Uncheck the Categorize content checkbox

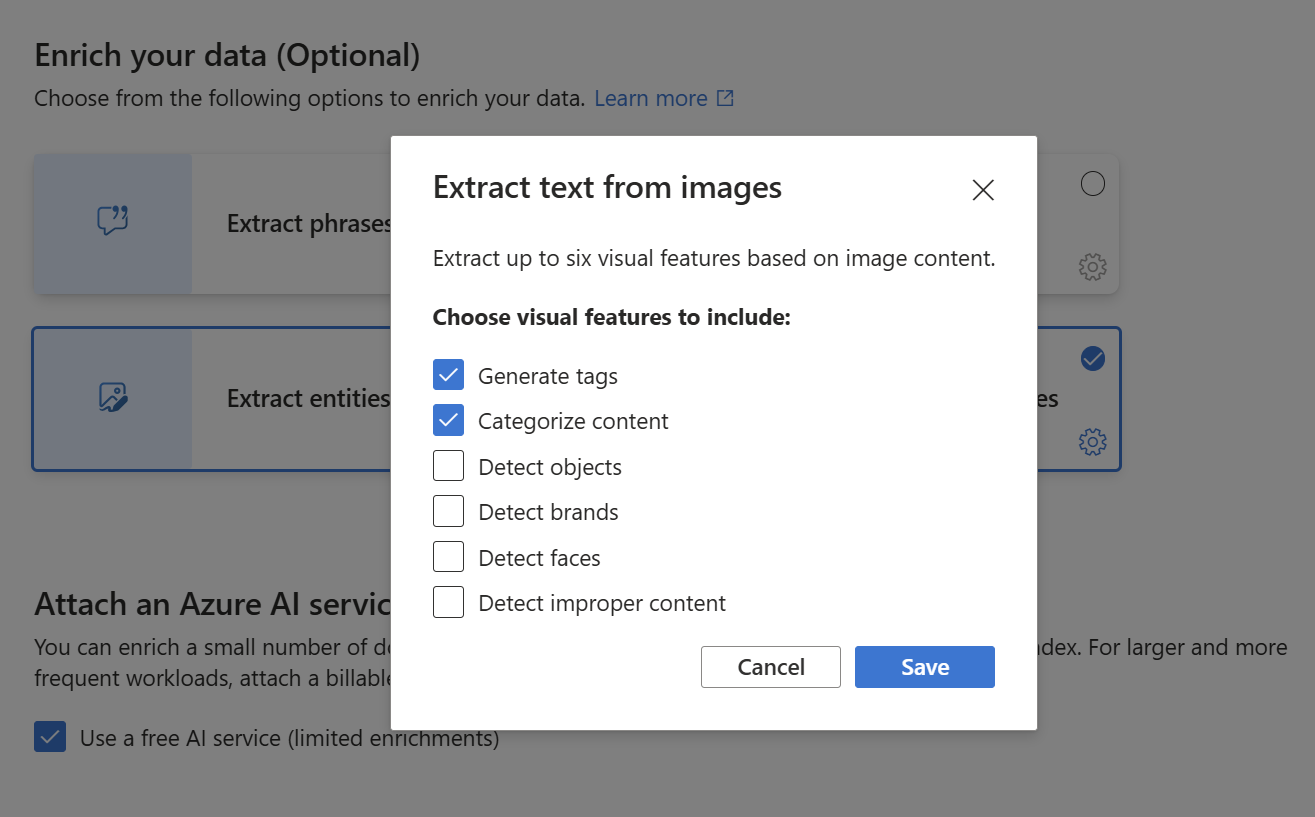tap(448, 421)
